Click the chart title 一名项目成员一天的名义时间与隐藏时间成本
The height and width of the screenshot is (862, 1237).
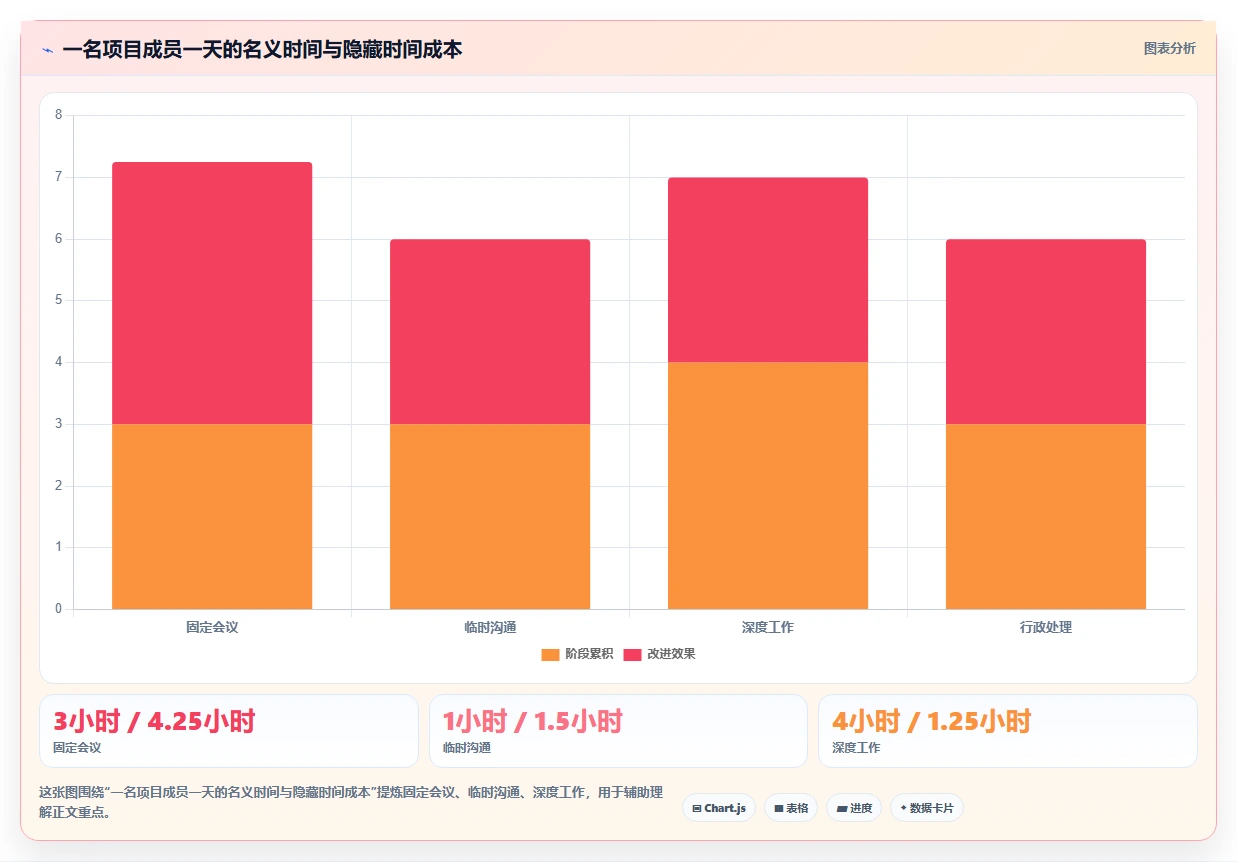point(262,49)
